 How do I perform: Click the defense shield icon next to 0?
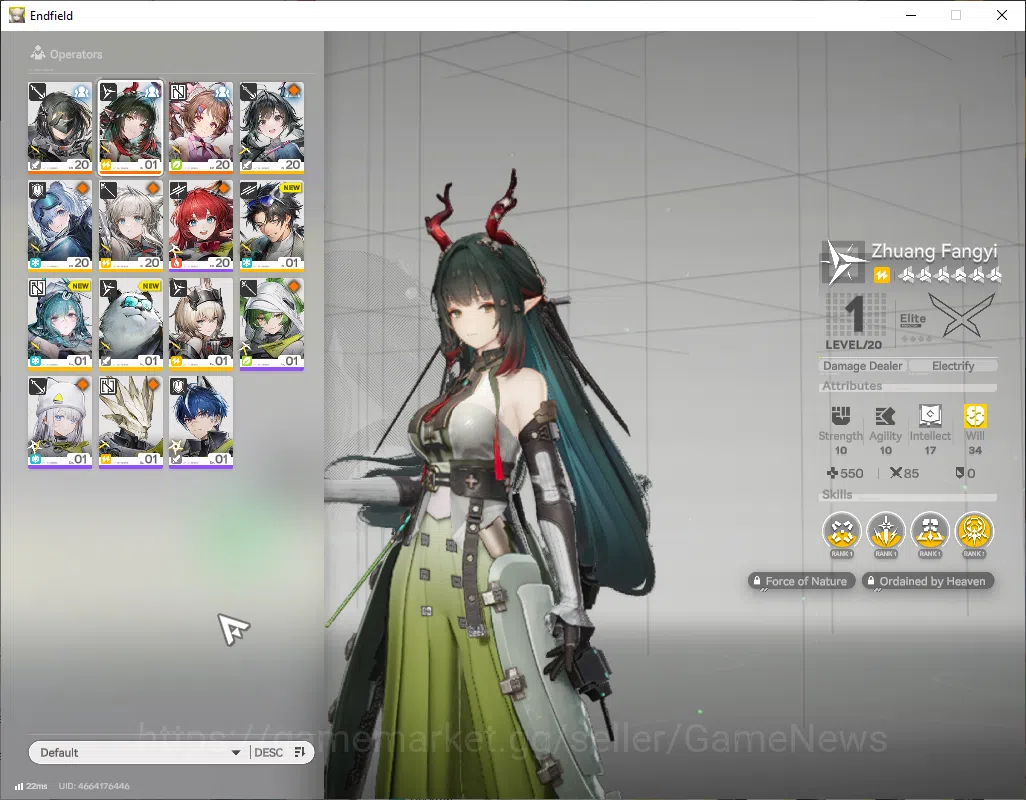pos(960,473)
